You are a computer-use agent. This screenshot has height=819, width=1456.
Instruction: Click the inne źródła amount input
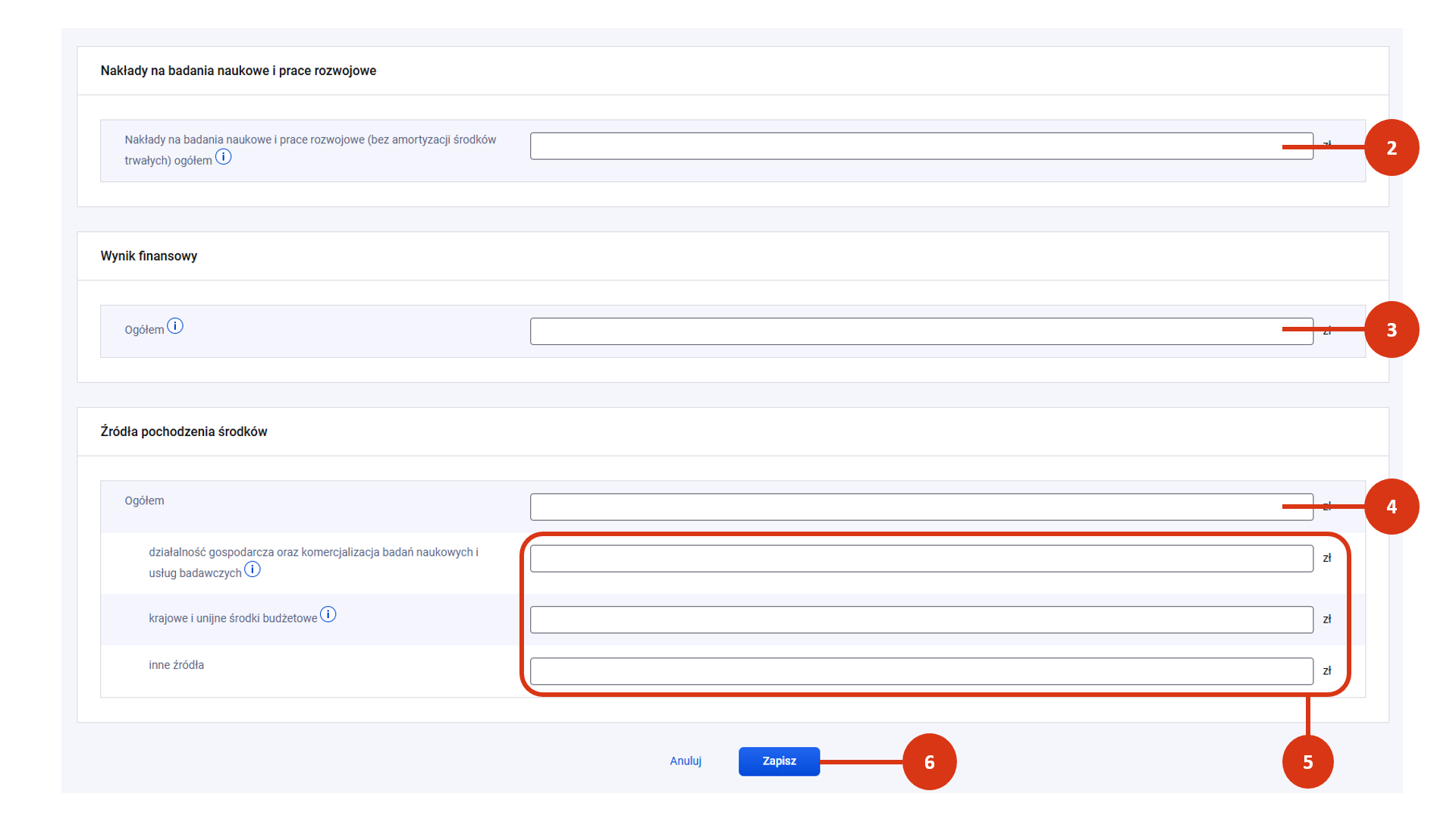point(921,671)
